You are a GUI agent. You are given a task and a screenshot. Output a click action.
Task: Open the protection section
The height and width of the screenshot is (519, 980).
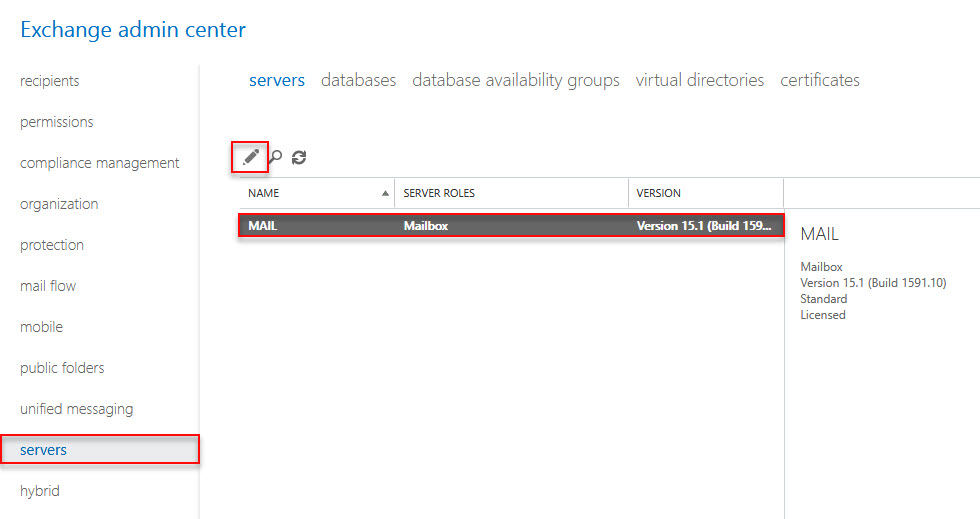(x=52, y=244)
